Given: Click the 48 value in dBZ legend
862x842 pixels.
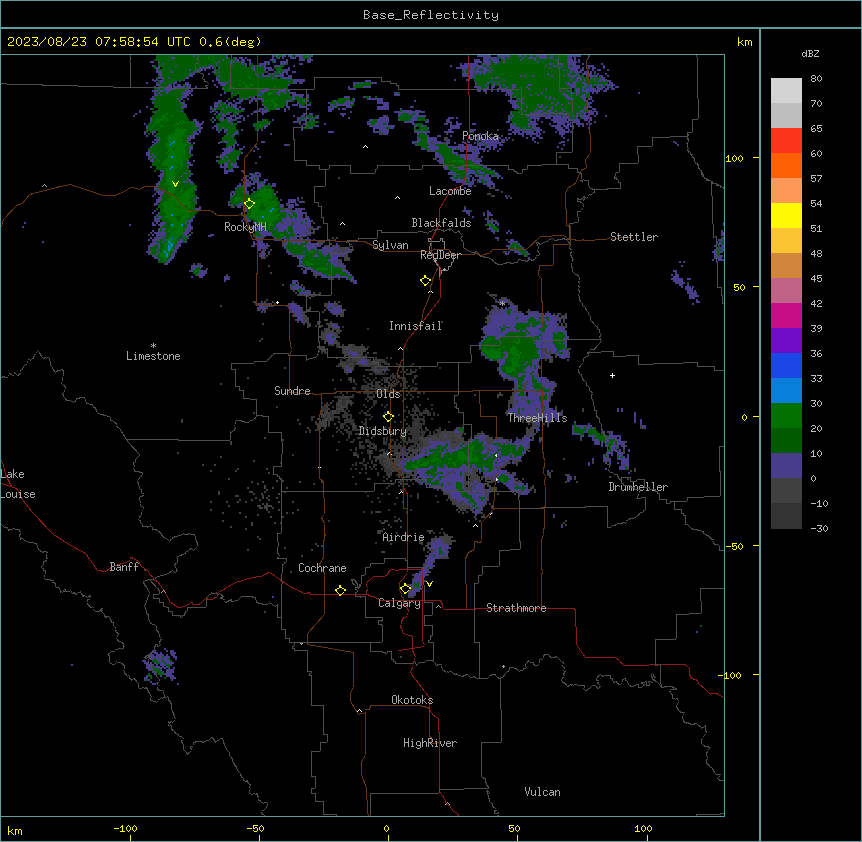Looking at the screenshot, I should click(x=816, y=253).
